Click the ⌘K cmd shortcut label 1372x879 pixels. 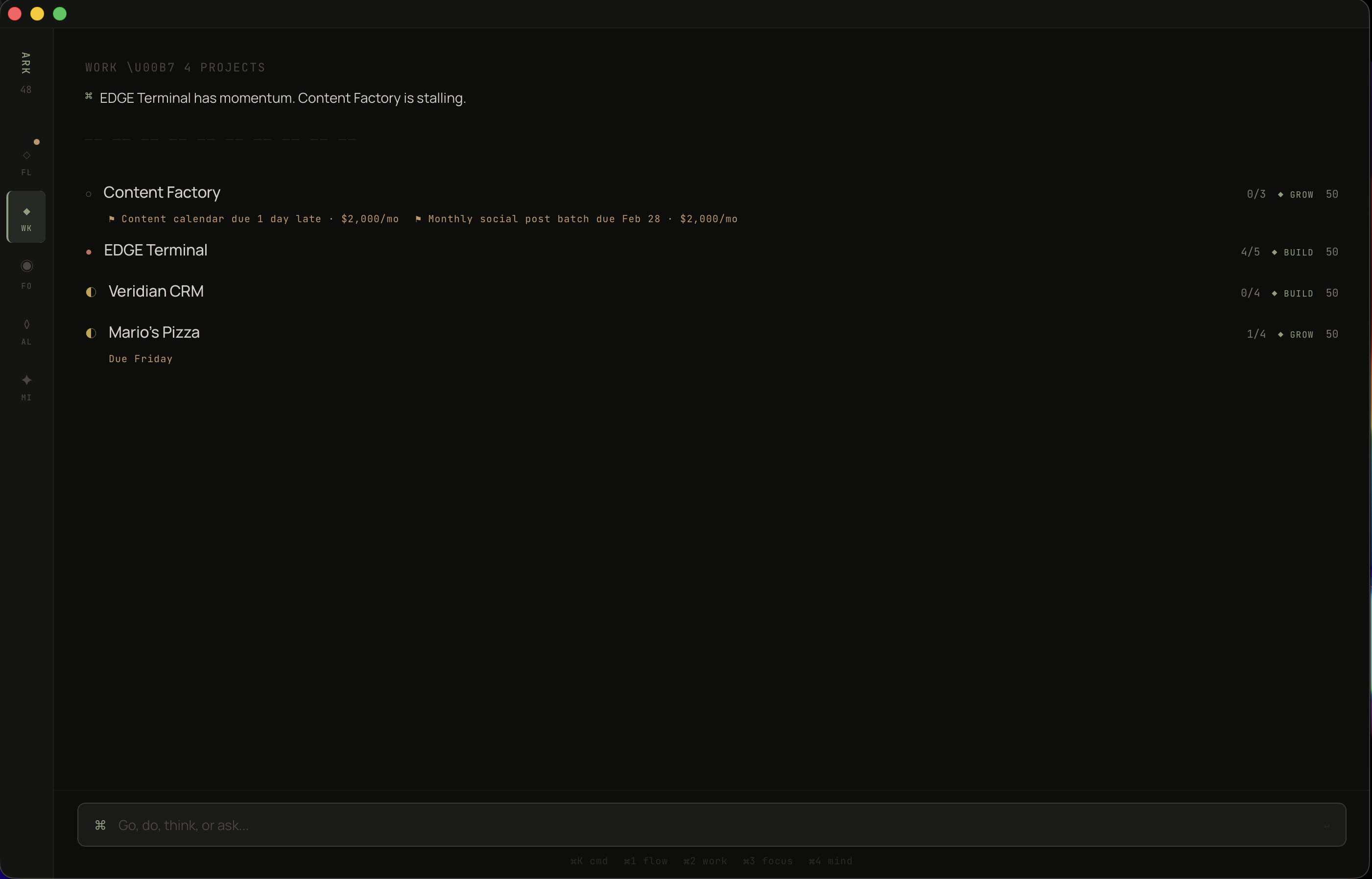[x=589, y=861]
